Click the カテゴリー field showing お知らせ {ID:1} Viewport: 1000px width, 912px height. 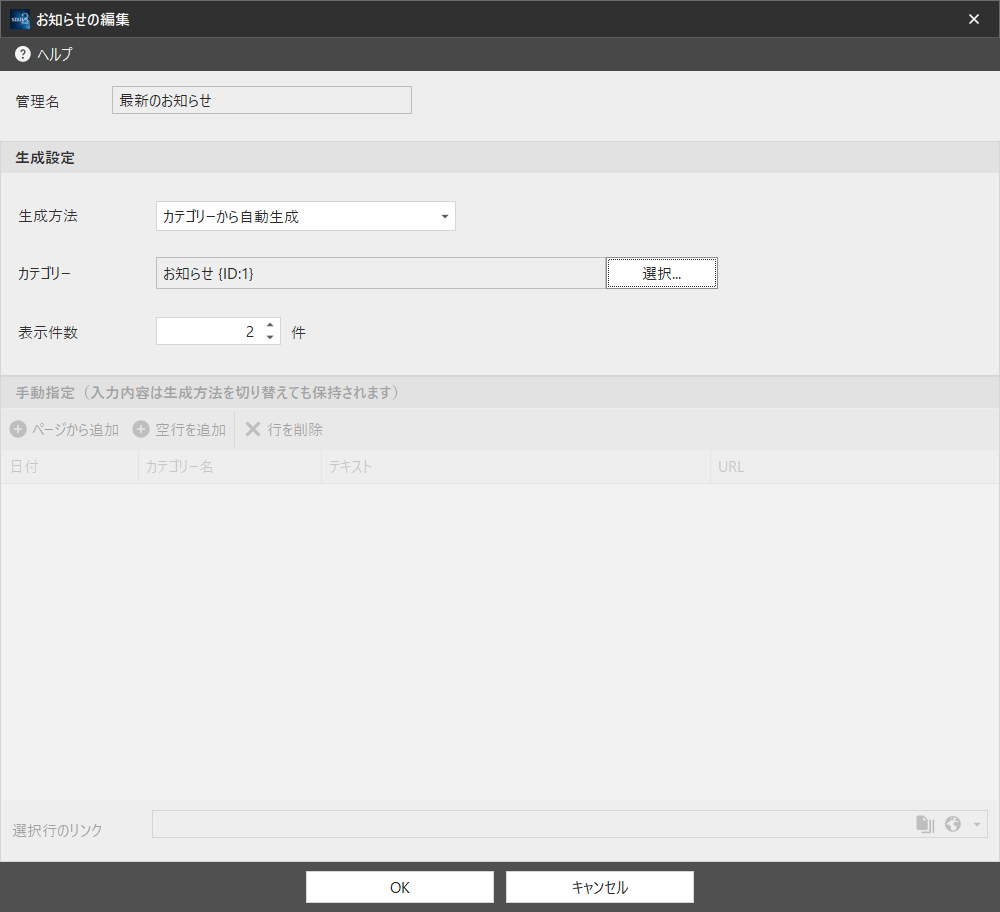click(x=381, y=273)
